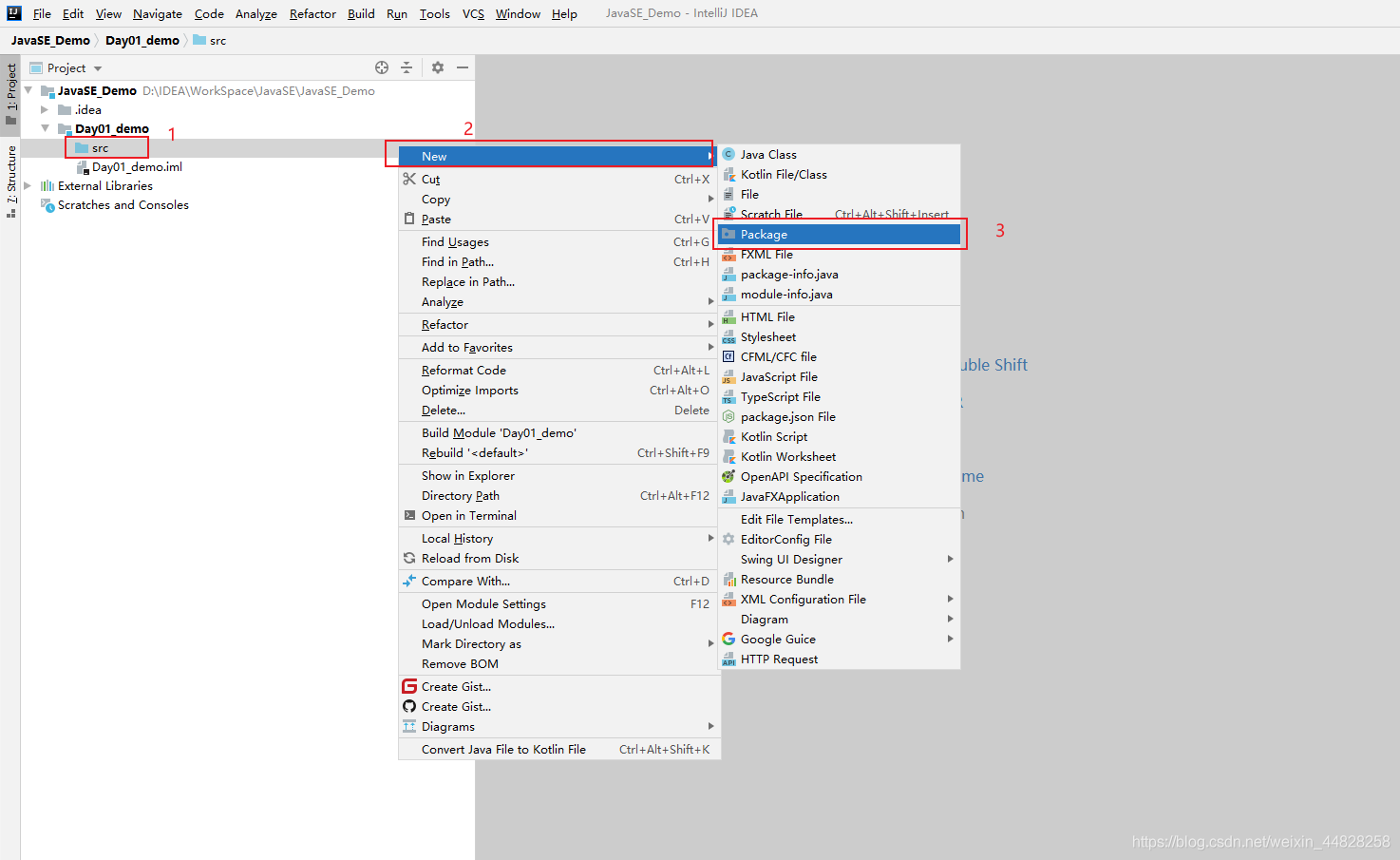Select Scratches and Consoles node
The image size is (1400, 860).
(x=123, y=204)
